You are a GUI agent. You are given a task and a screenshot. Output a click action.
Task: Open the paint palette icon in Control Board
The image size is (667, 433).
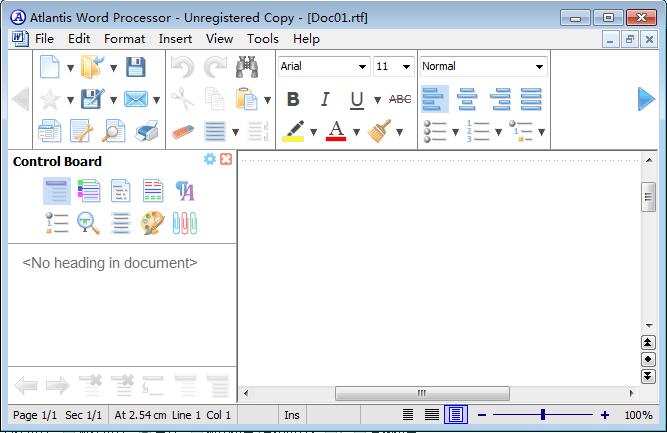[152, 223]
